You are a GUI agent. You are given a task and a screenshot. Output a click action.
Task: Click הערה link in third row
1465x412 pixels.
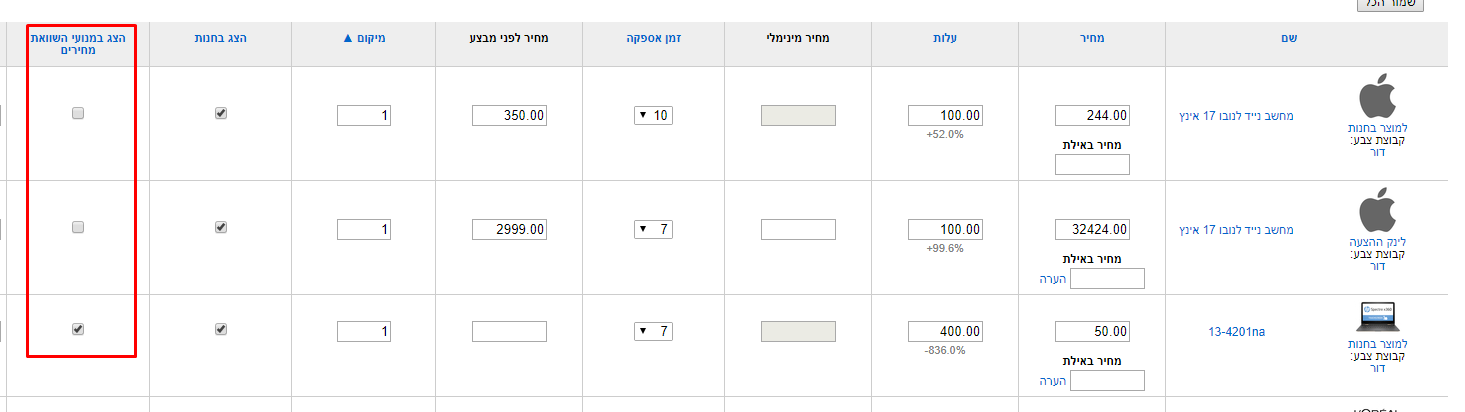1054,381
